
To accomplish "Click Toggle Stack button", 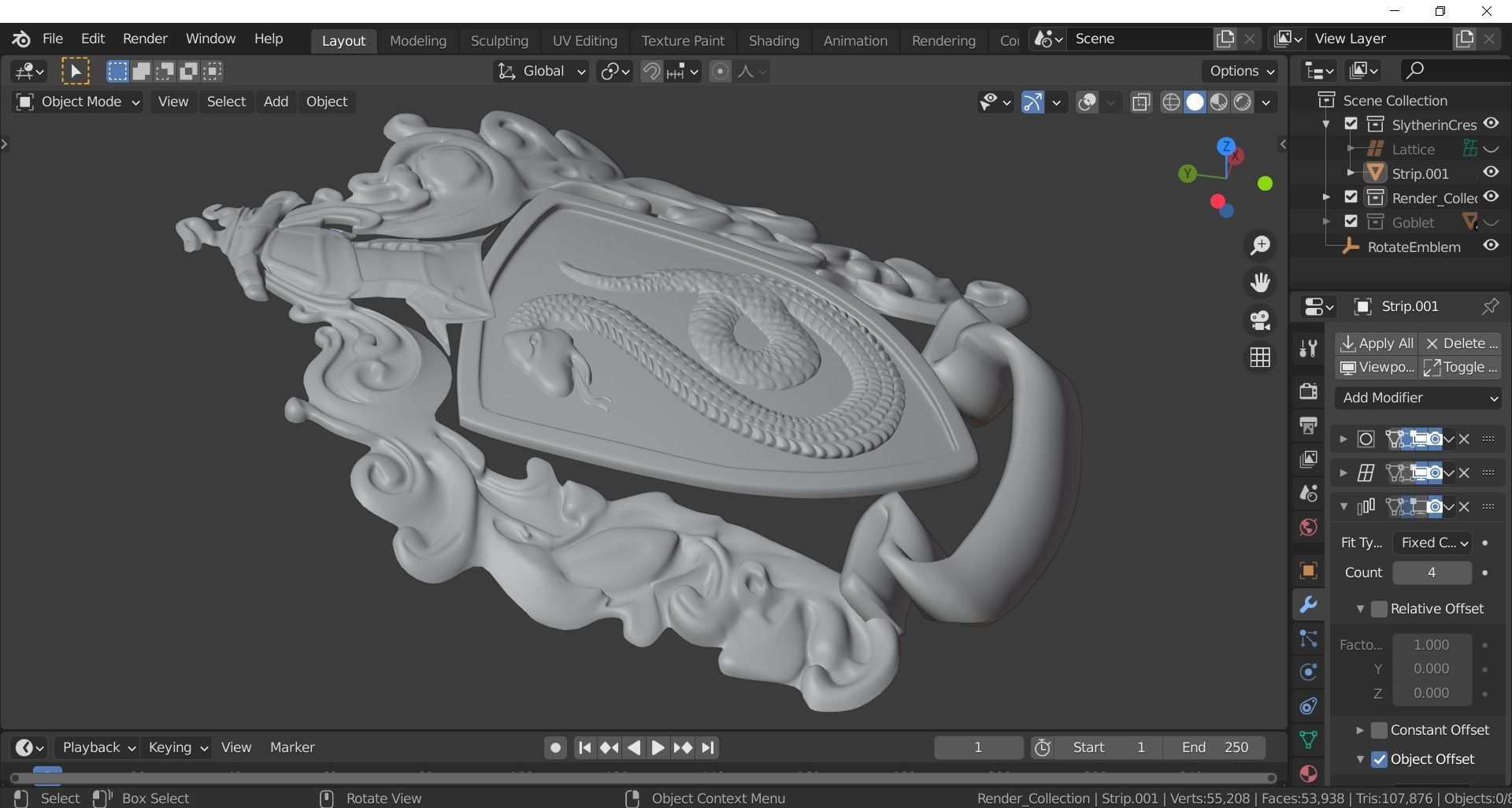I will click(x=1461, y=367).
